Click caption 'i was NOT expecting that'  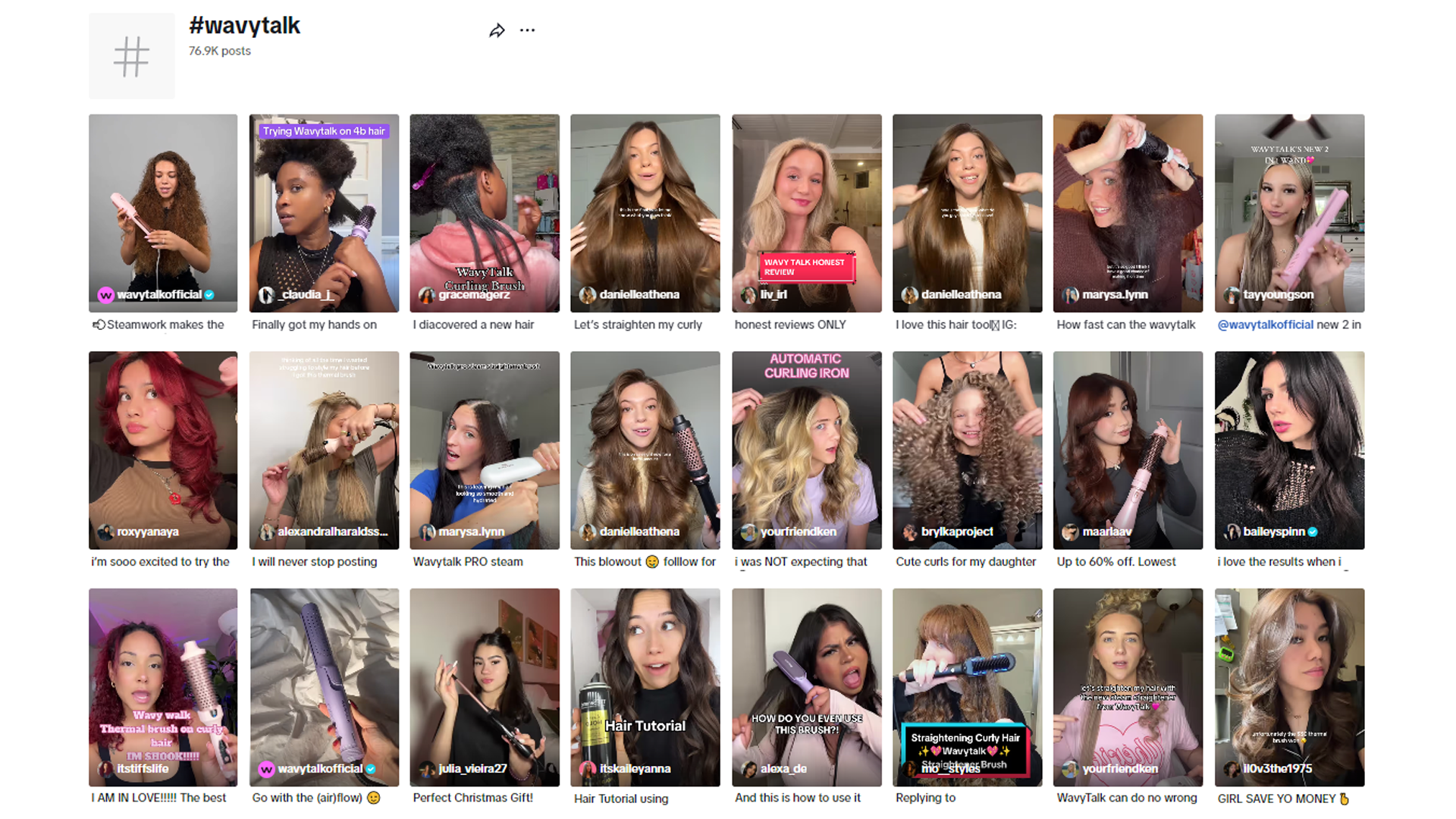tap(800, 562)
